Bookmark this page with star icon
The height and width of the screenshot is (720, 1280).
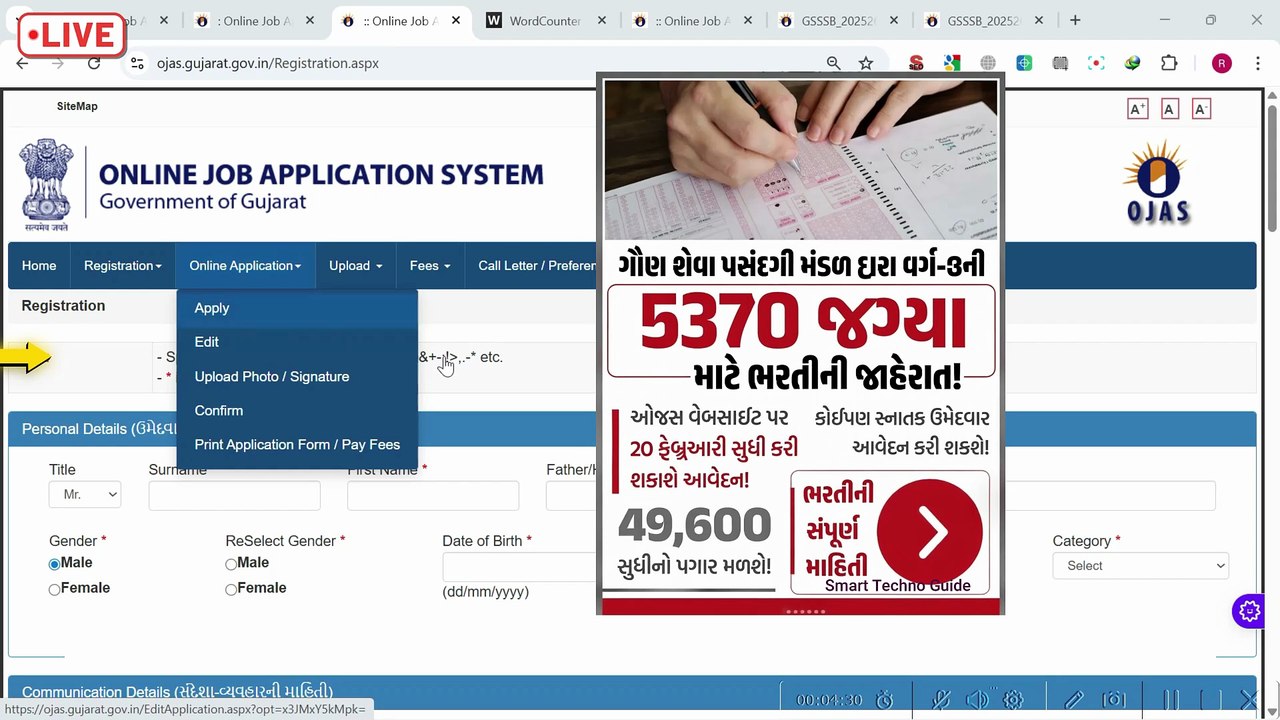tap(866, 63)
